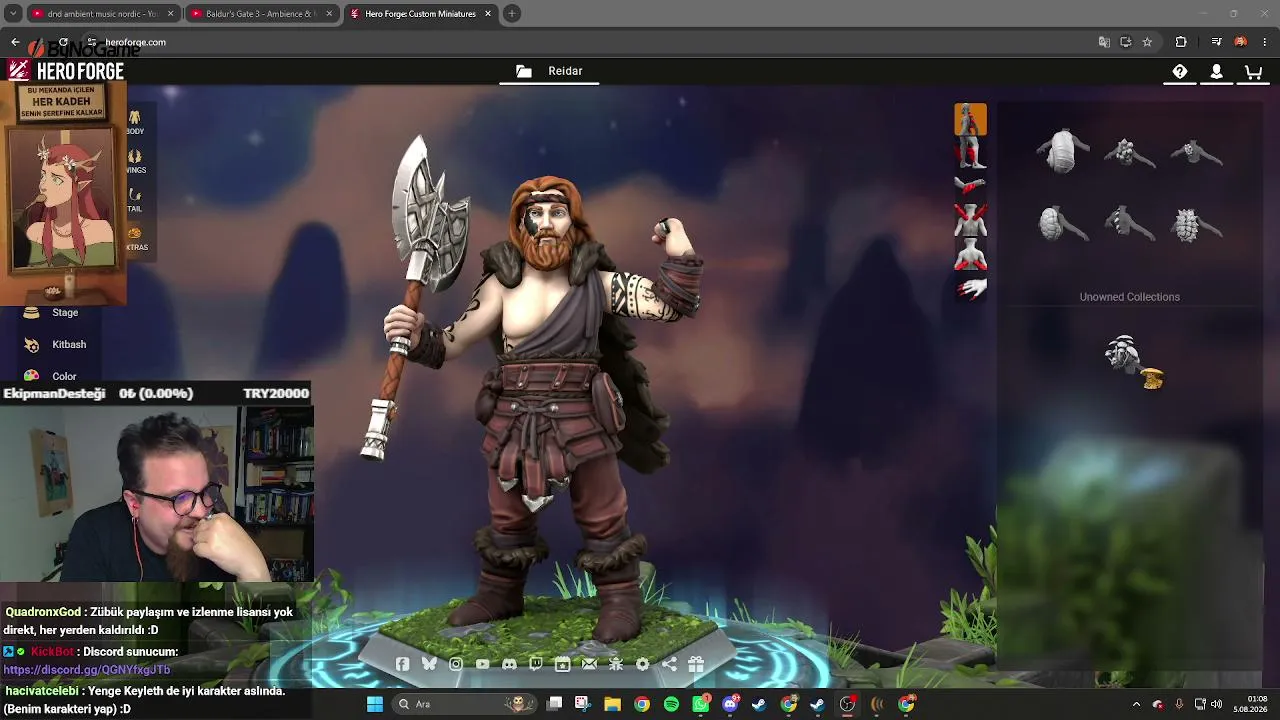The image size is (1280, 720).
Task: Choose the spiked shell back option
Action: [x=1196, y=224]
